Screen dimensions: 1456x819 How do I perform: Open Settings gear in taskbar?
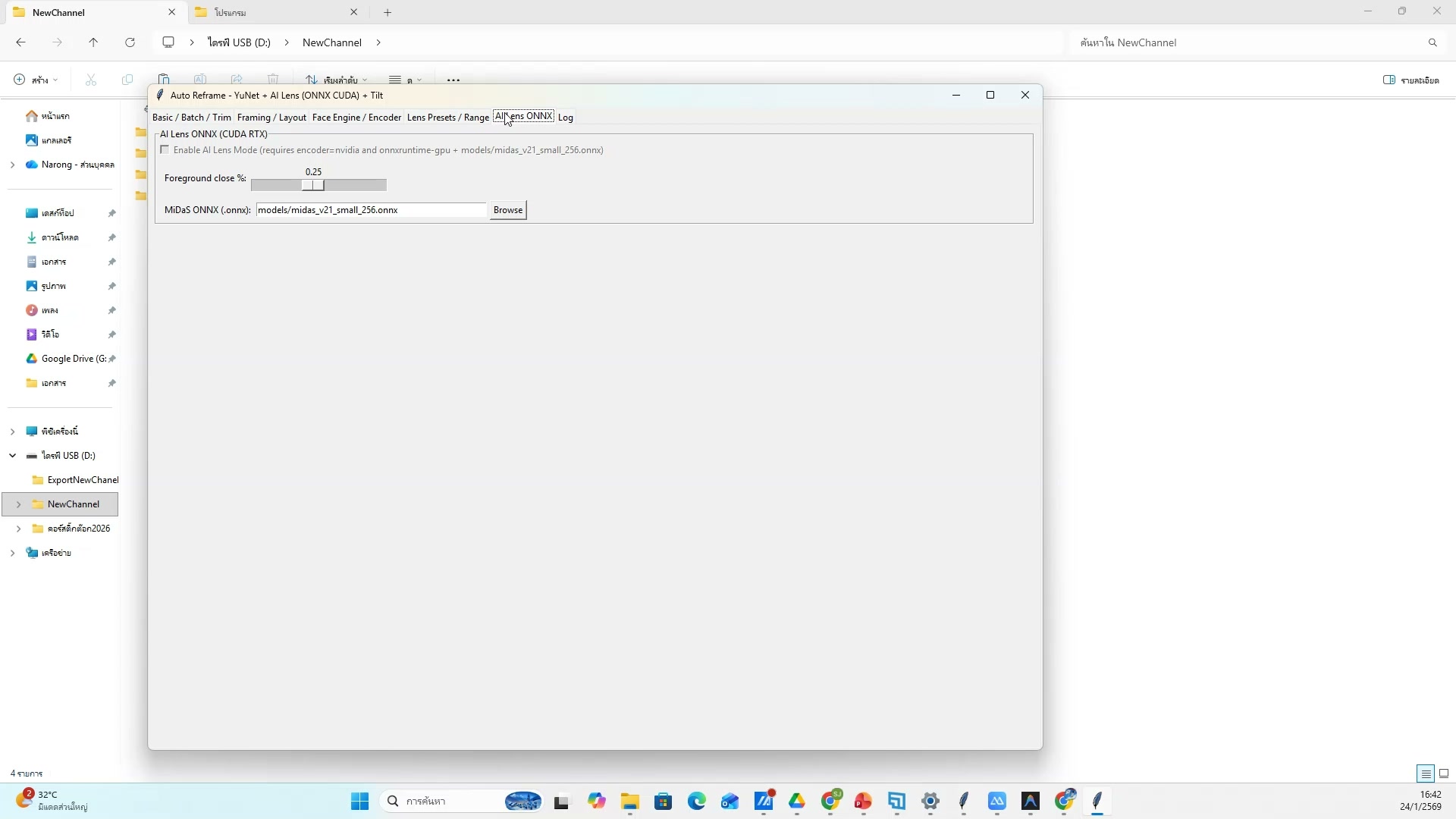tap(930, 801)
